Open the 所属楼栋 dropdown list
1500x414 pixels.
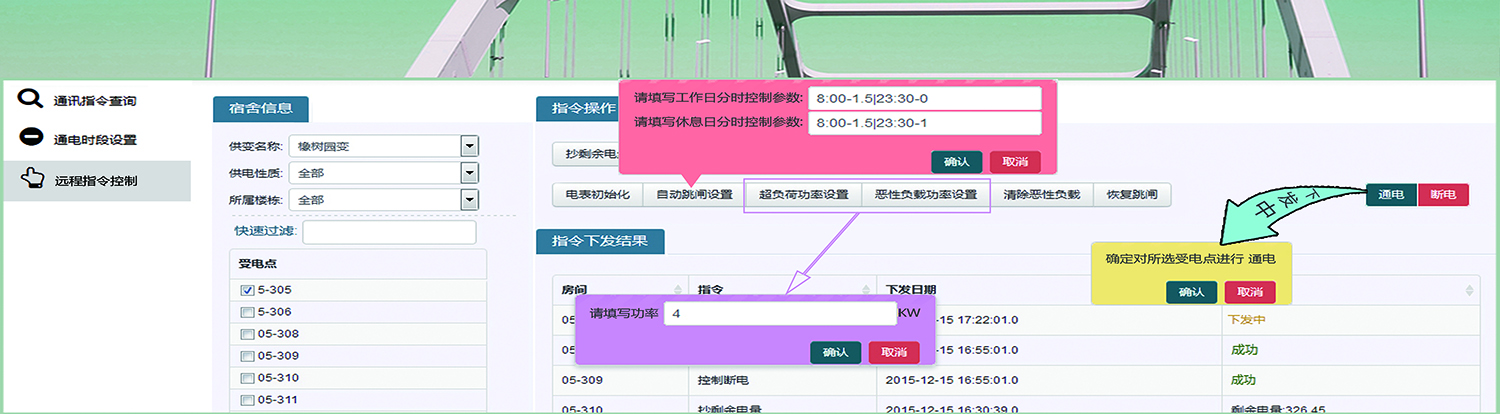click(469, 199)
